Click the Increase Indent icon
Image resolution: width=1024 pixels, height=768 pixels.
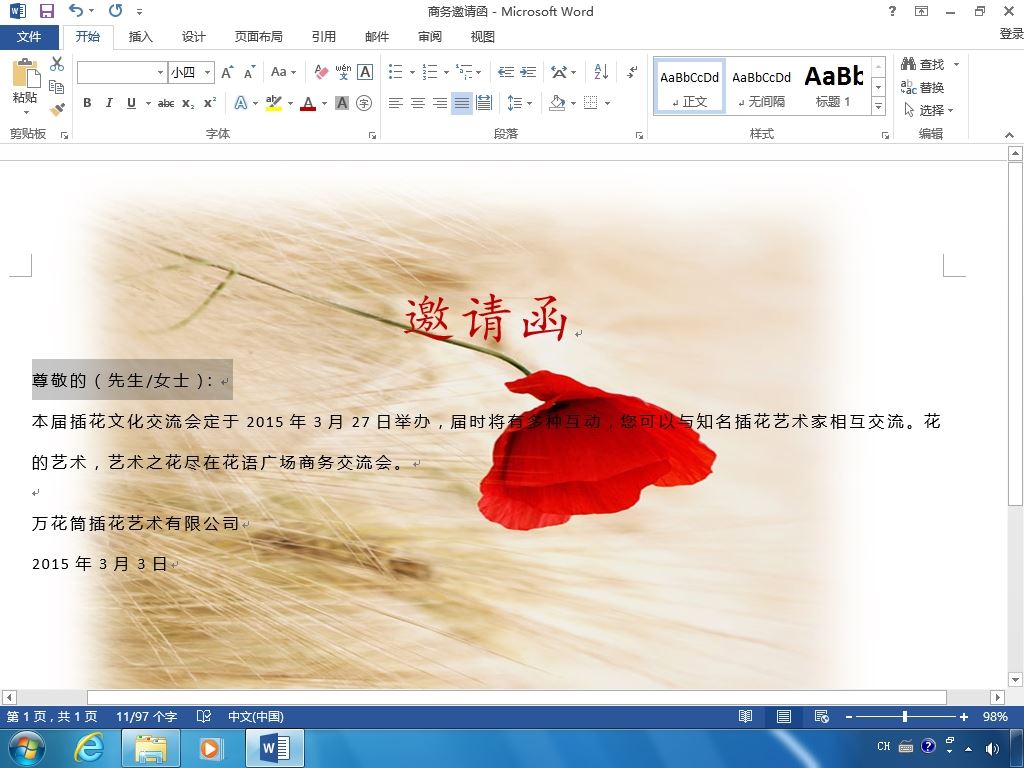[x=528, y=72]
